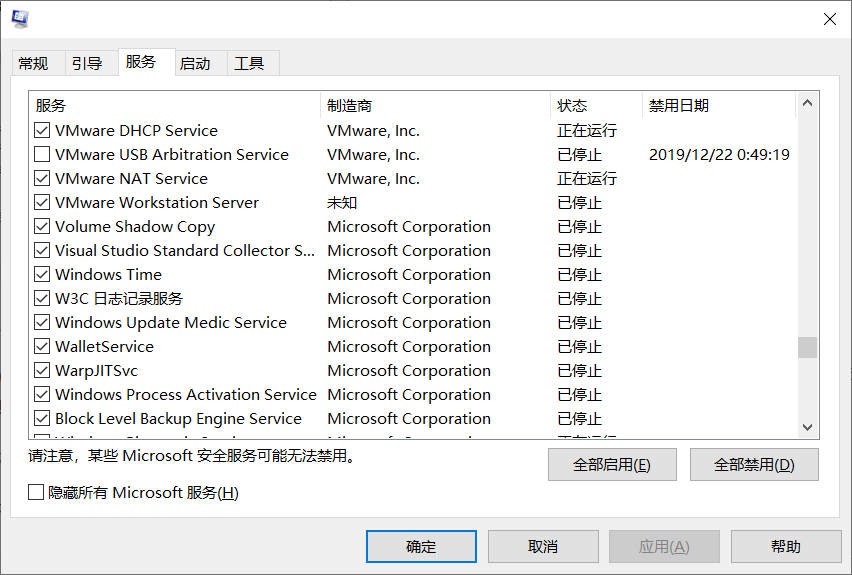Viewport: 852px width, 575px height.
Task: Open help with 帮助 button
Action: pyautogui.click(x=786, y=546)
